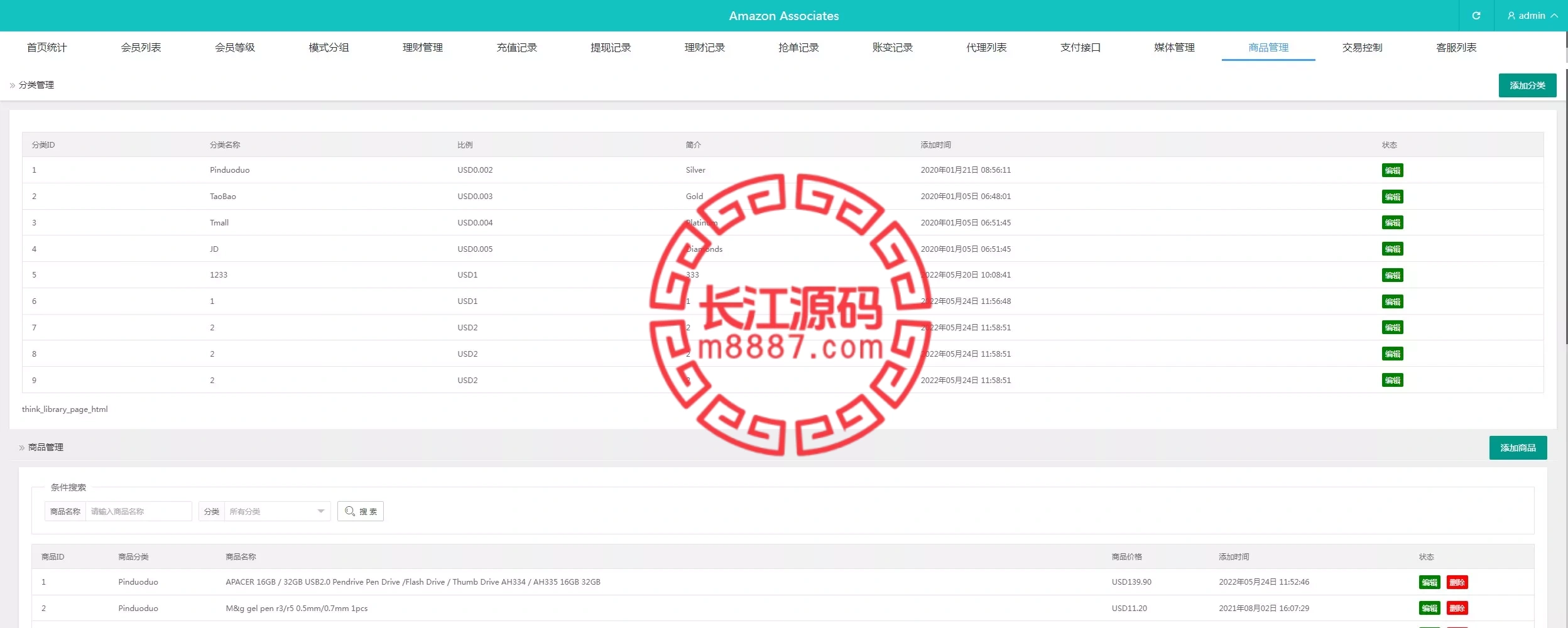This screenshot has width=1568, height=628.
Task: Open the 首页统计 tab
Action: pyautogui.click(x=47, y=48)
